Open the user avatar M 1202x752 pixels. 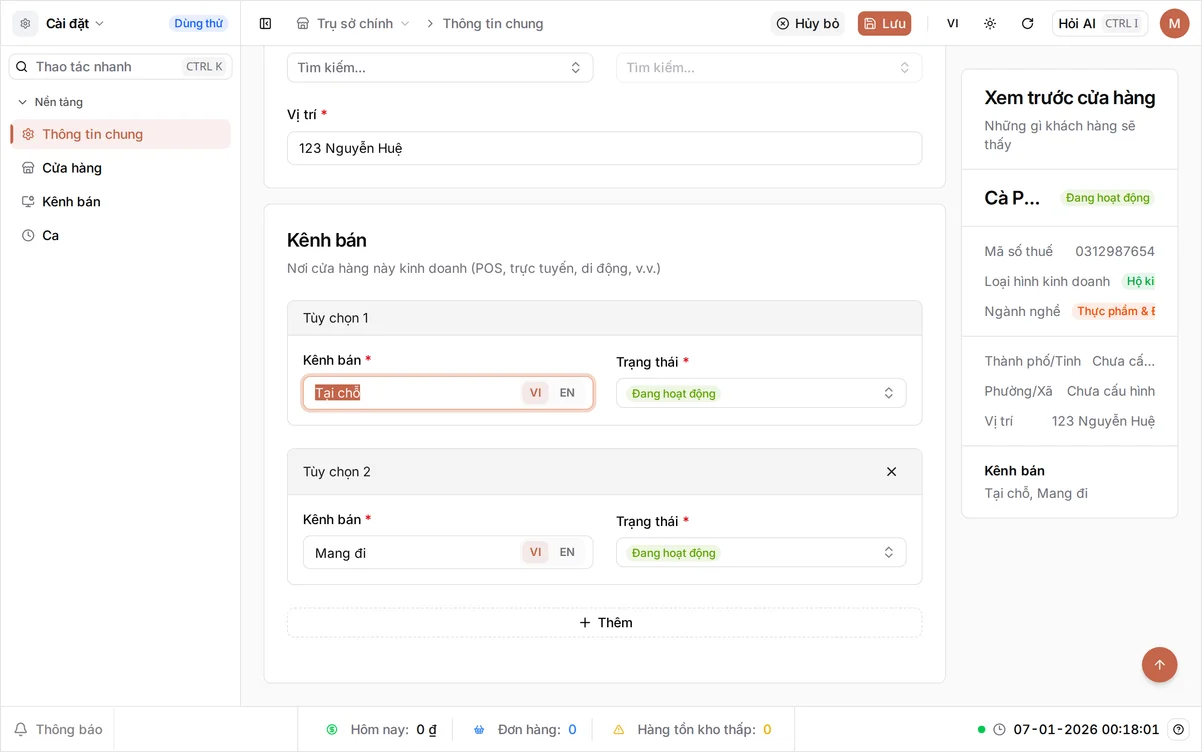click(1174, 23)
